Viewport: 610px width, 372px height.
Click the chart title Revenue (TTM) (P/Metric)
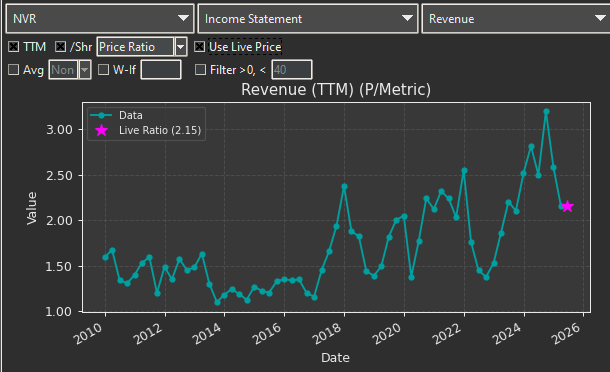click(336, 90)
